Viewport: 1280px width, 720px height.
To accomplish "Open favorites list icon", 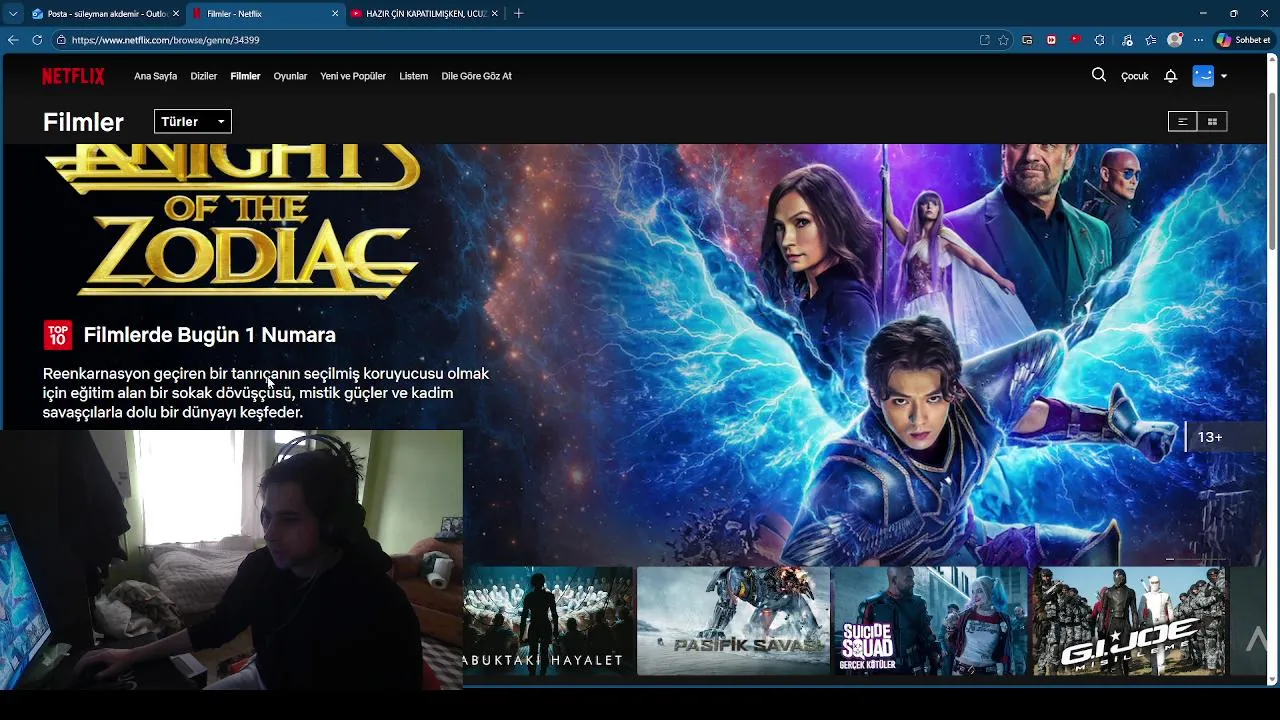I will pos(1151,40).
